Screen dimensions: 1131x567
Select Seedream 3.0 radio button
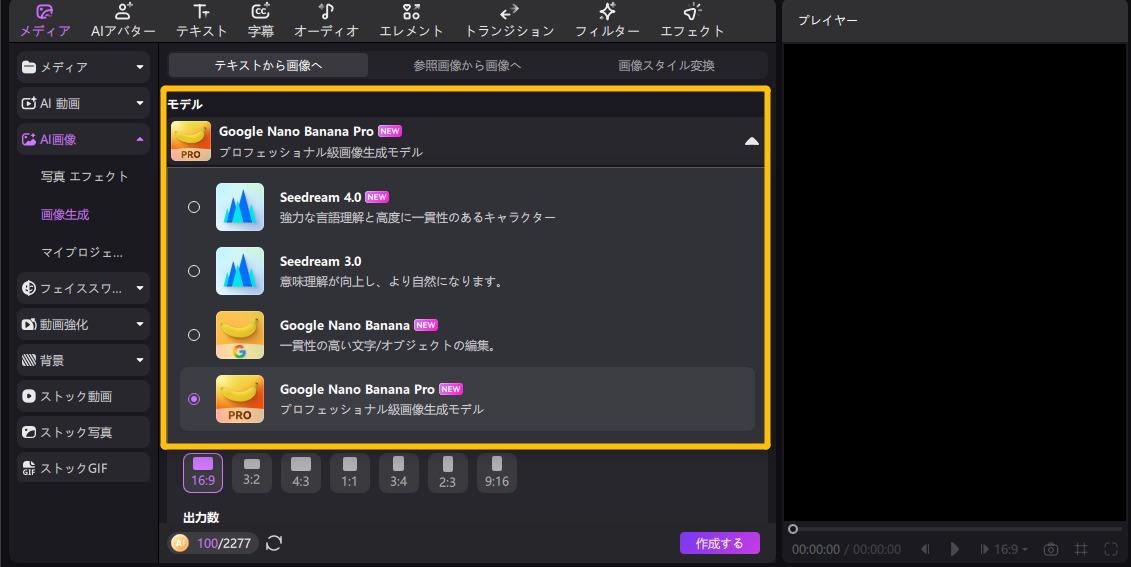click(x=194, y=271)
